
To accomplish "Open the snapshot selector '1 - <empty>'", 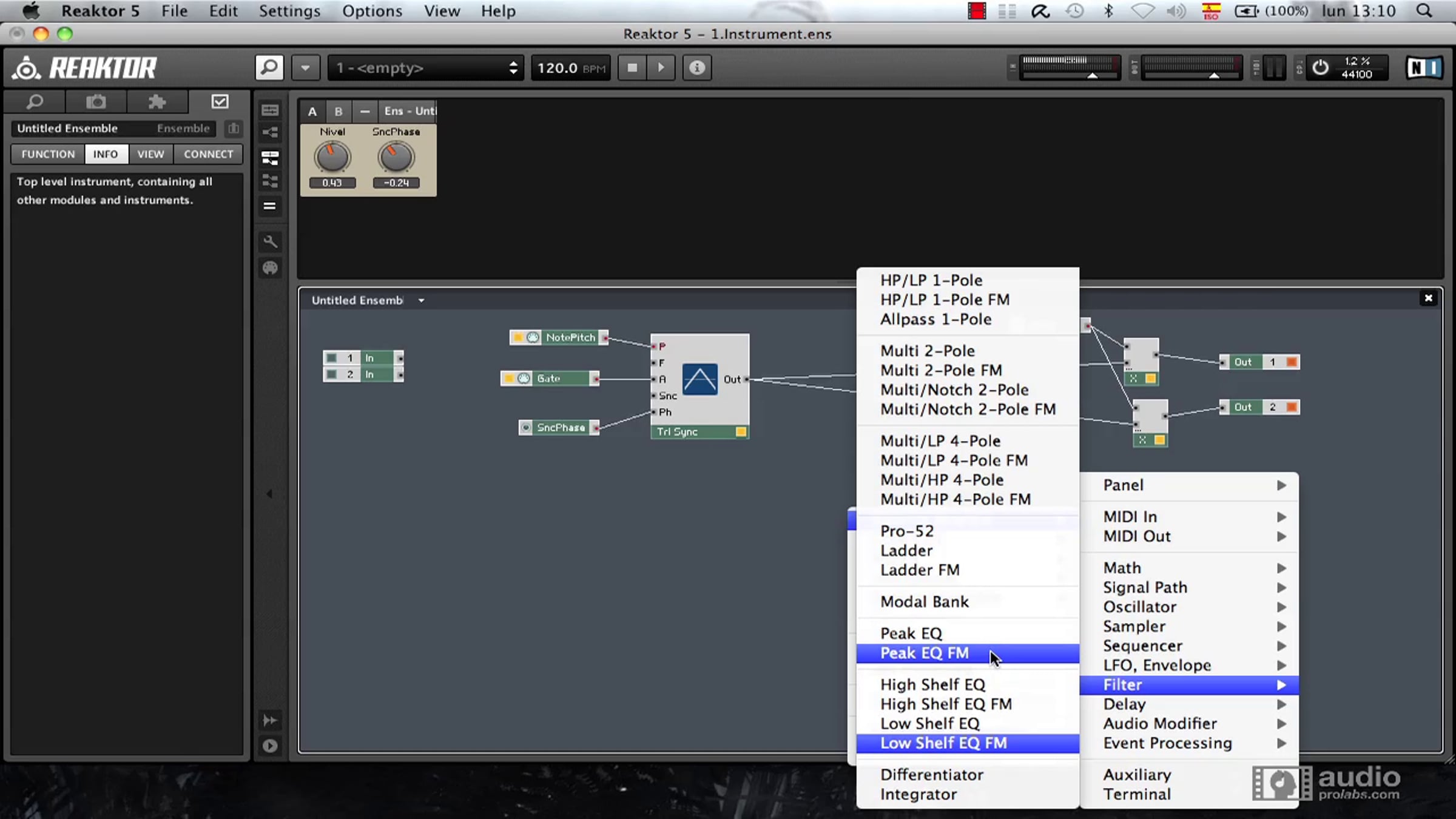I will pos(426,67).
